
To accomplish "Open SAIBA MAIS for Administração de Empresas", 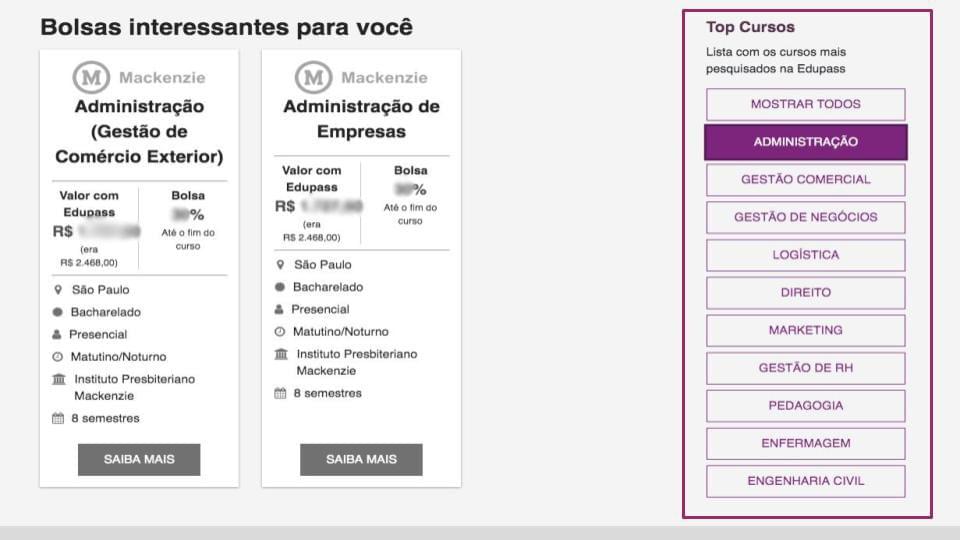I will [x=361, y=459].
